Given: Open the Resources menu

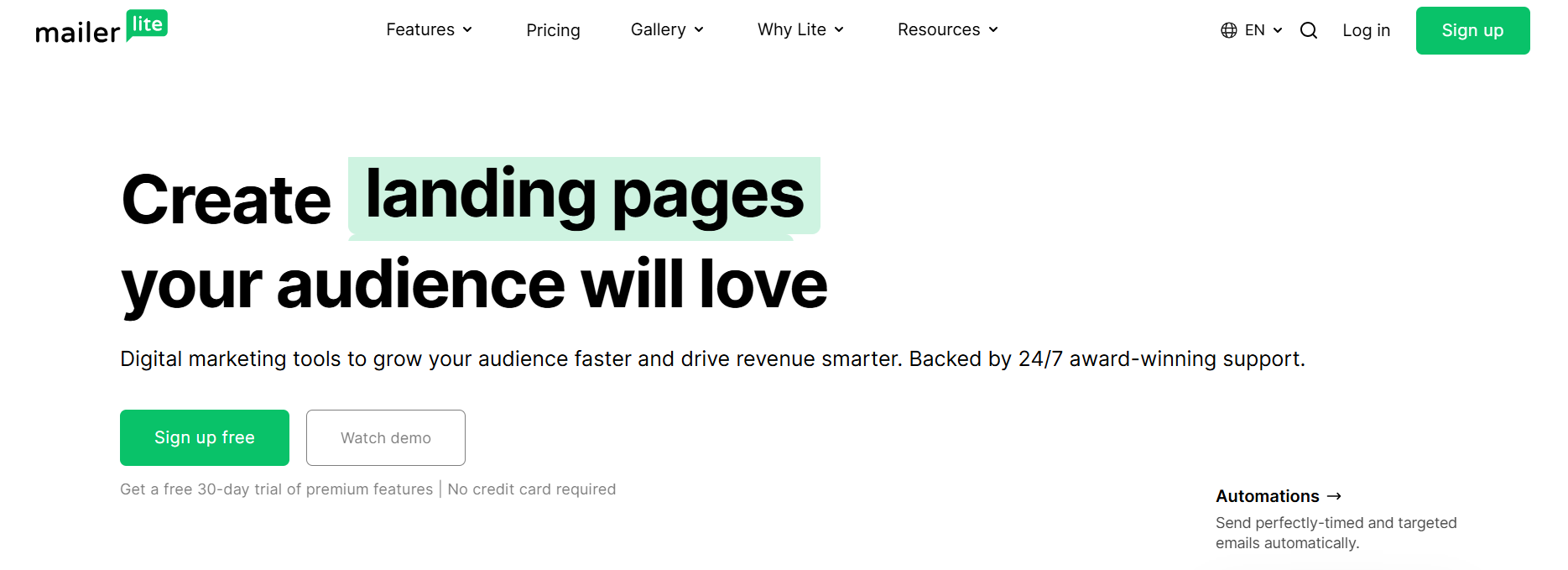Looking at the screenshot, I should 948,29.
